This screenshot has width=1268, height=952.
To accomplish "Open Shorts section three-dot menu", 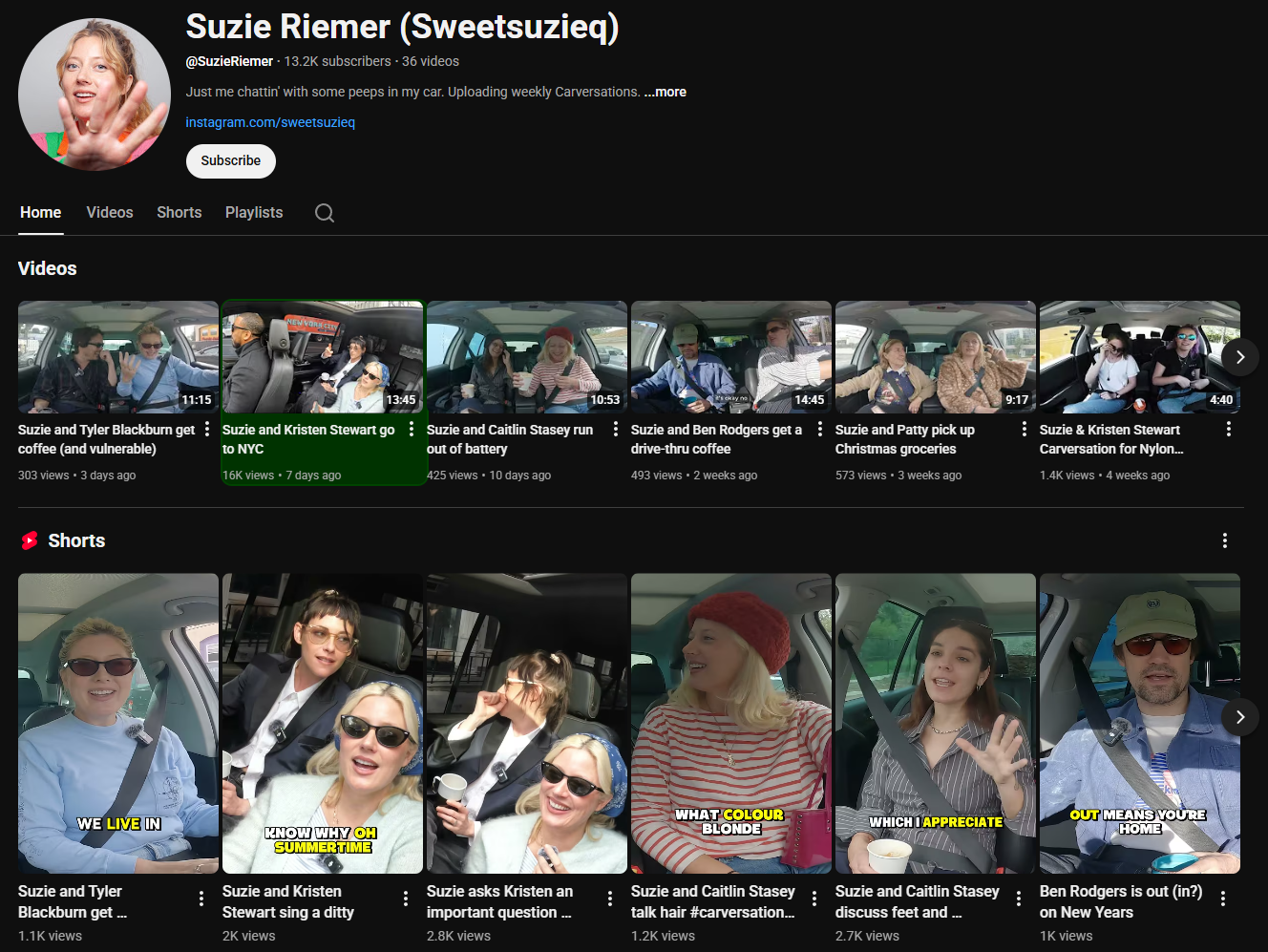I will [x=1224, y=540].
